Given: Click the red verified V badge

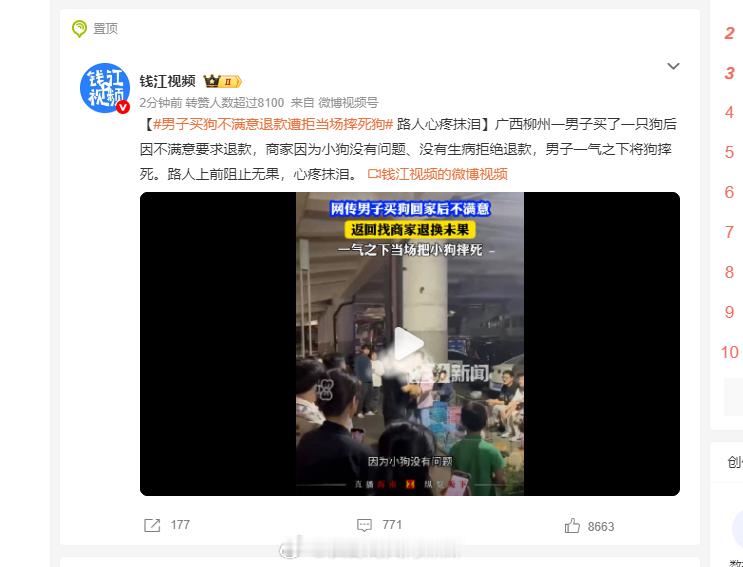Looking at the screenshot, I should pyautogui.click(x=123, y=107).
